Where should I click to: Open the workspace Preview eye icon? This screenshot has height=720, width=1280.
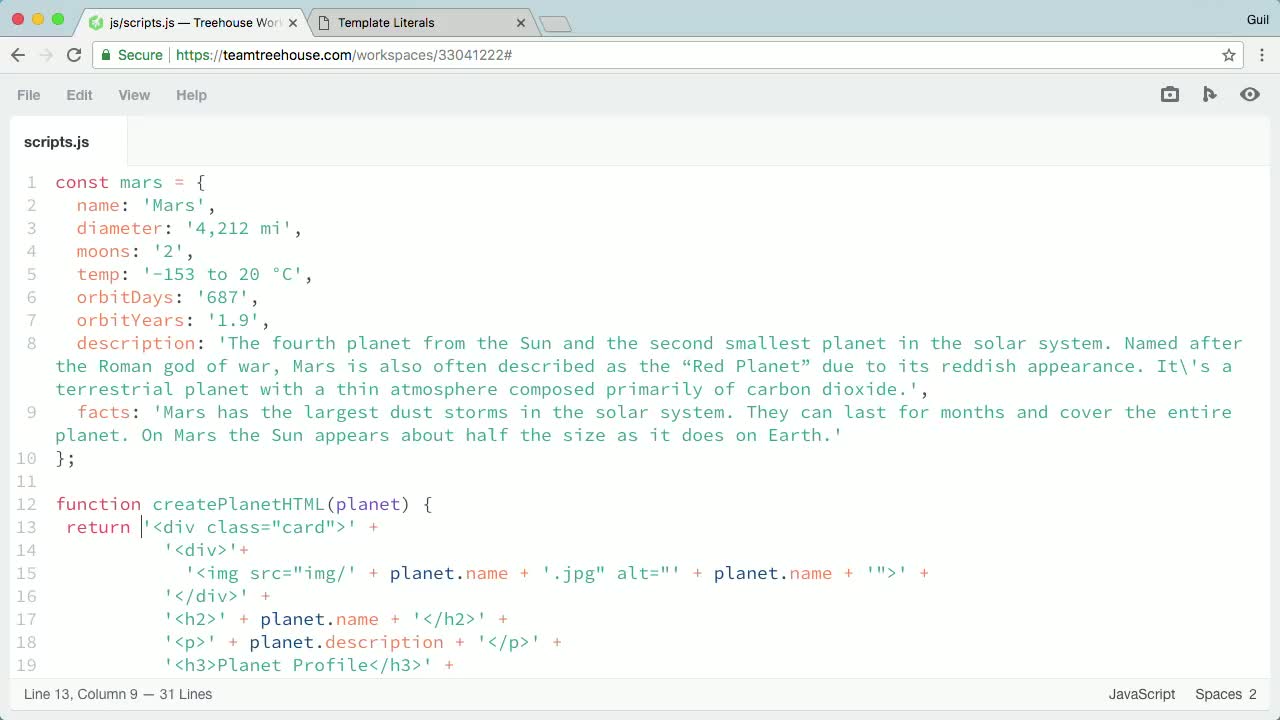tap(1250, 94)
